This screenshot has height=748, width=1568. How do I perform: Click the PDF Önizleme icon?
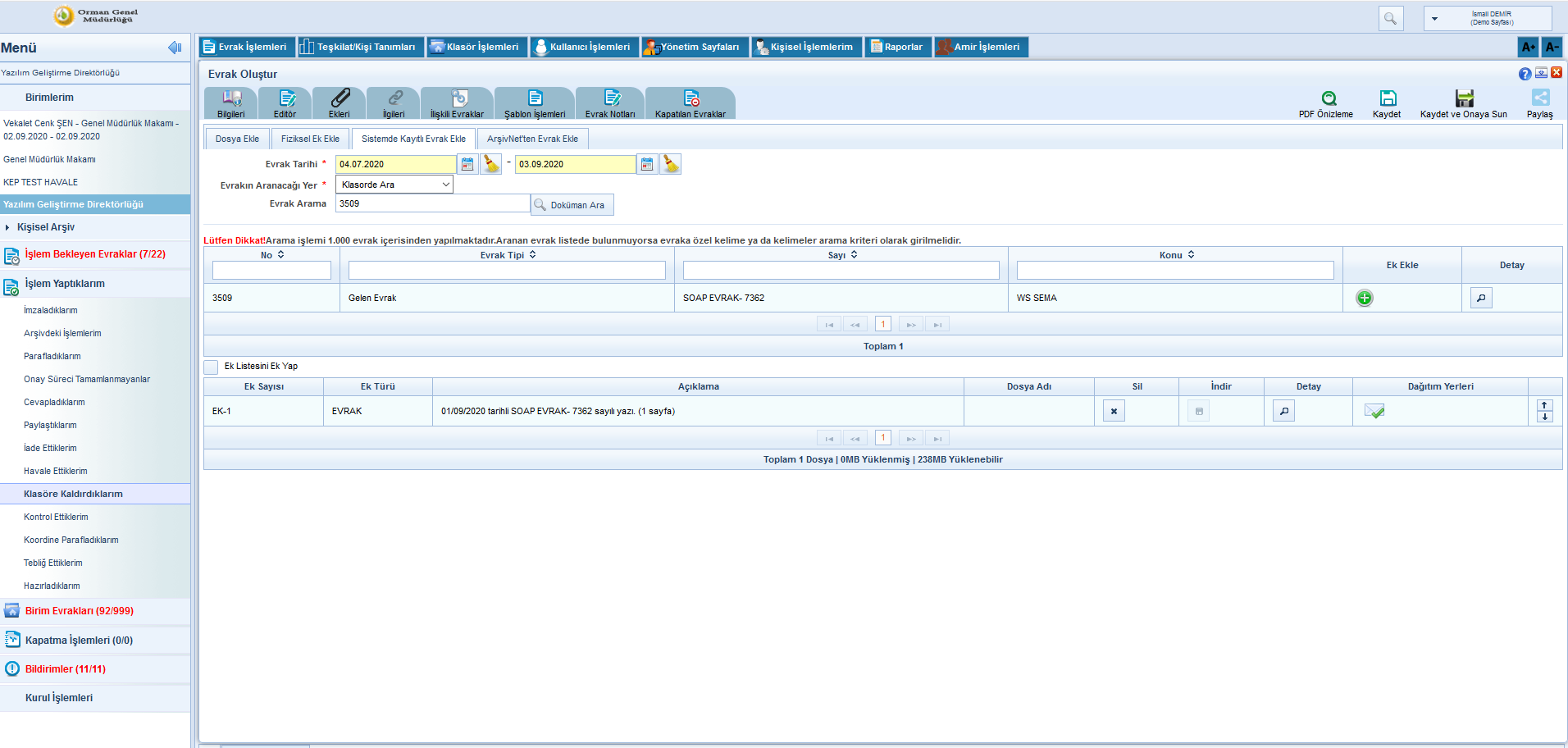(x=1329, y=98)
